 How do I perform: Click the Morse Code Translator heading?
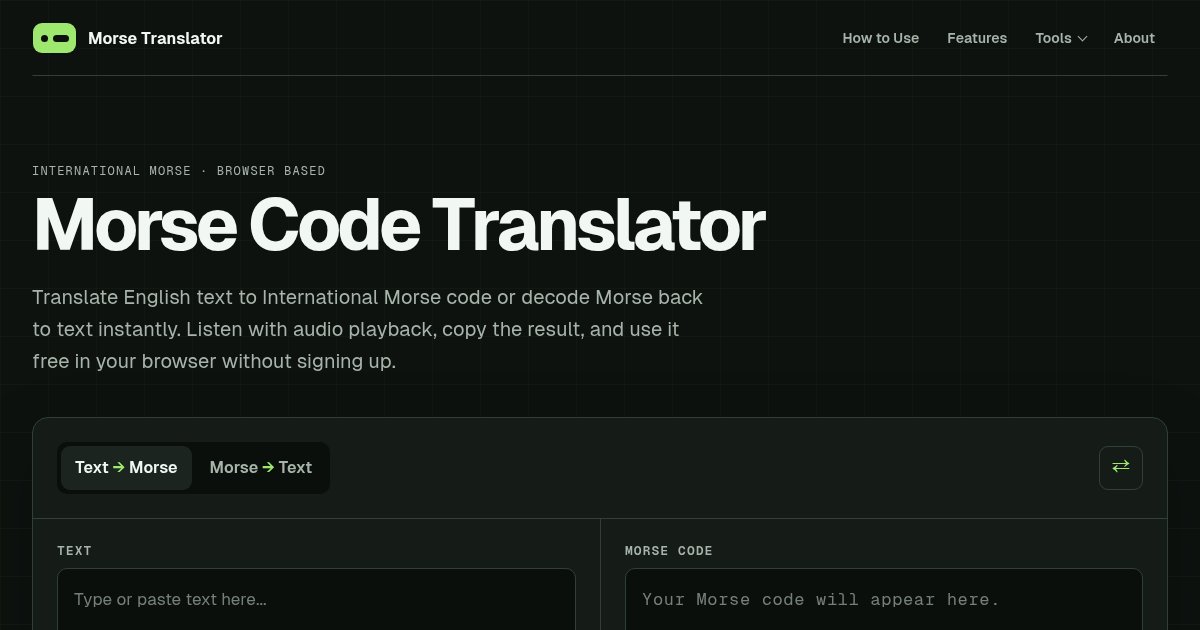(x=399, y=225)
